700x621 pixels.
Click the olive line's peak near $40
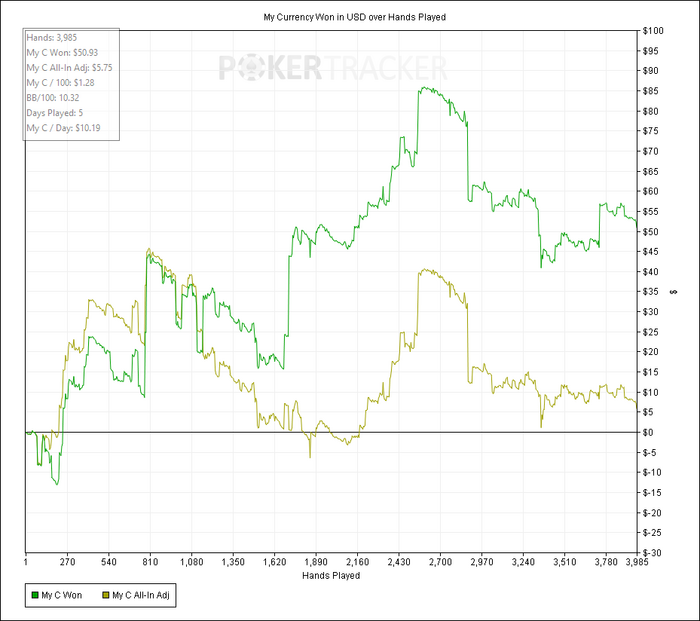[424, 270]
